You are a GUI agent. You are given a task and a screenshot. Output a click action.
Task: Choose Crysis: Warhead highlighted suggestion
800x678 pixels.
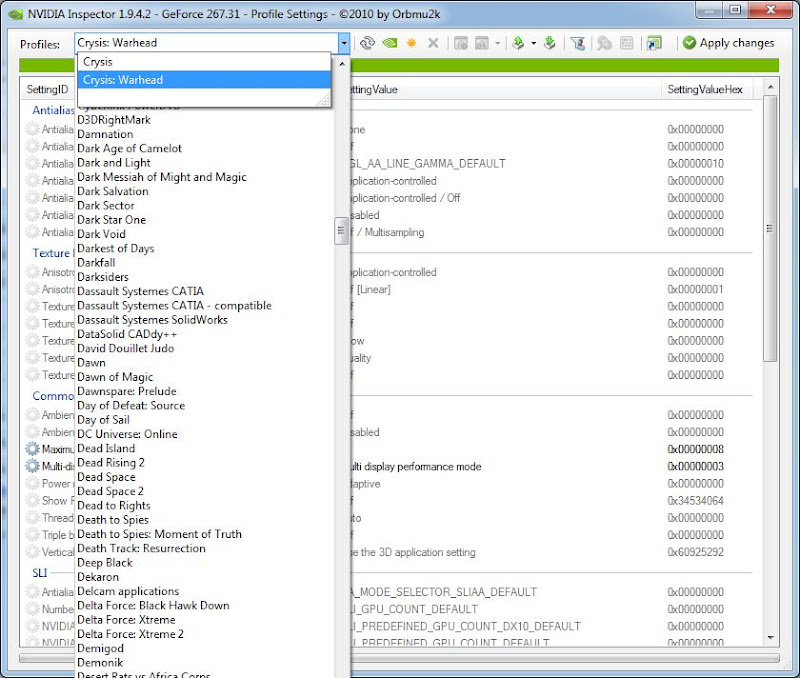(204, 80)
